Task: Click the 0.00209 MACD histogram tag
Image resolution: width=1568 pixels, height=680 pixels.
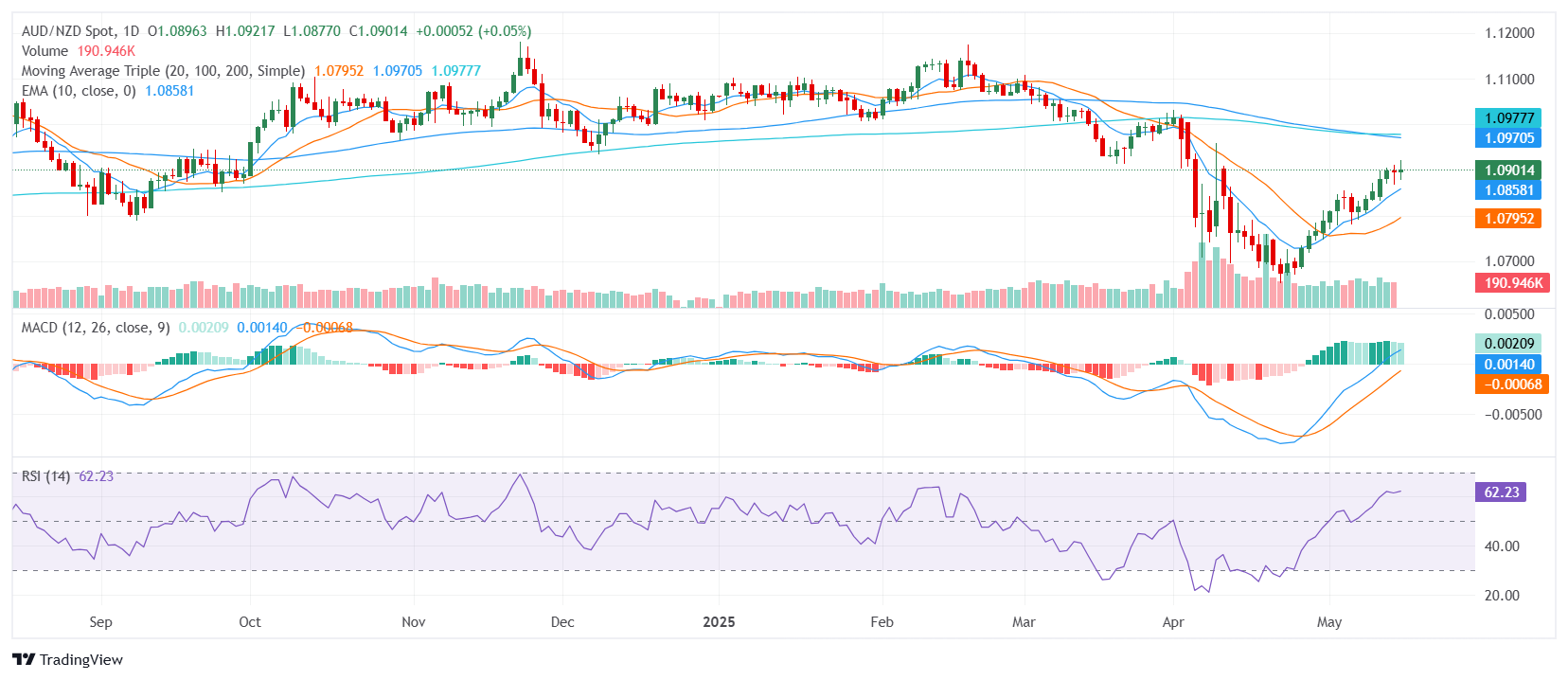Action: click(x=1508, y=344)
